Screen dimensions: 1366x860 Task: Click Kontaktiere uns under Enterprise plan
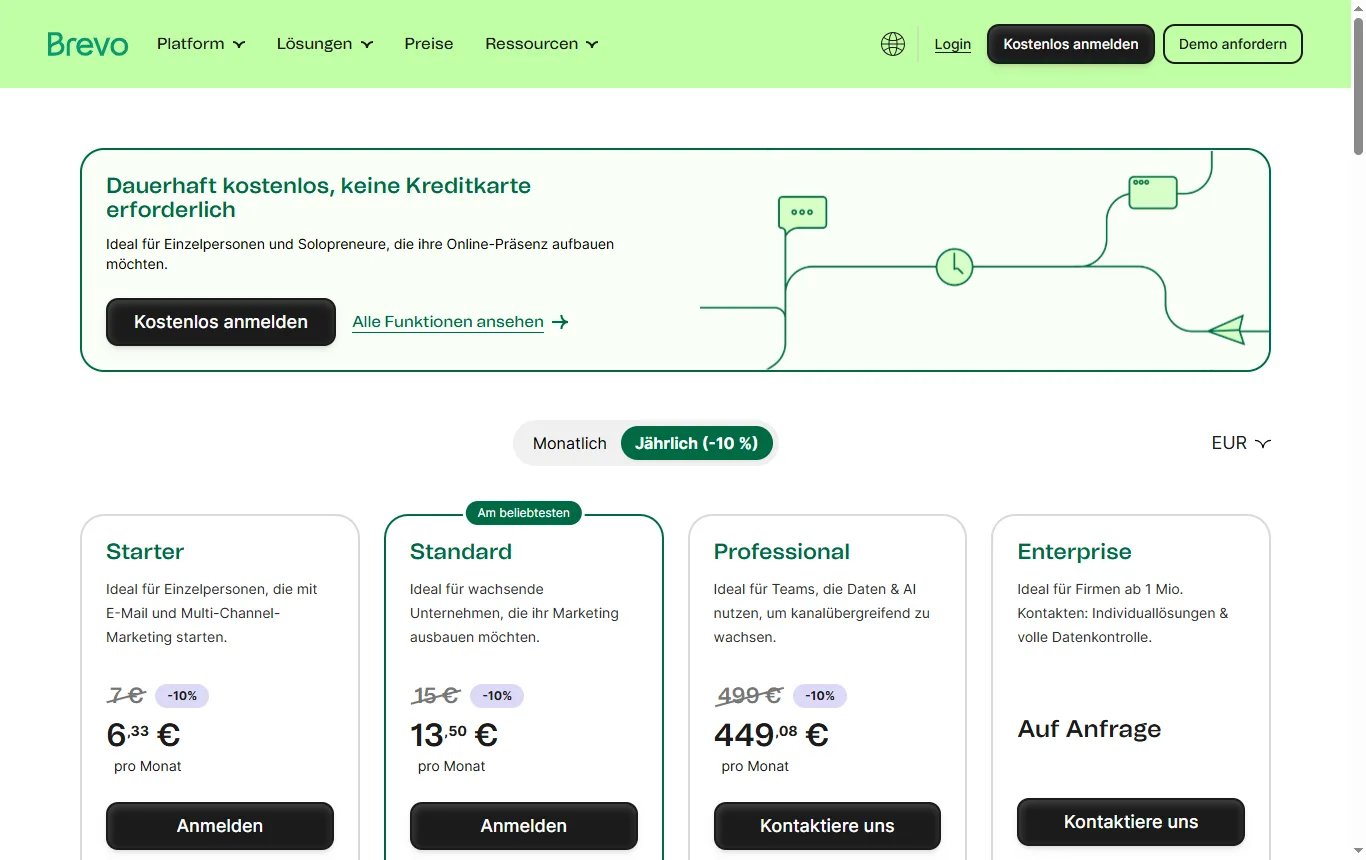[x=1131, y=822]
